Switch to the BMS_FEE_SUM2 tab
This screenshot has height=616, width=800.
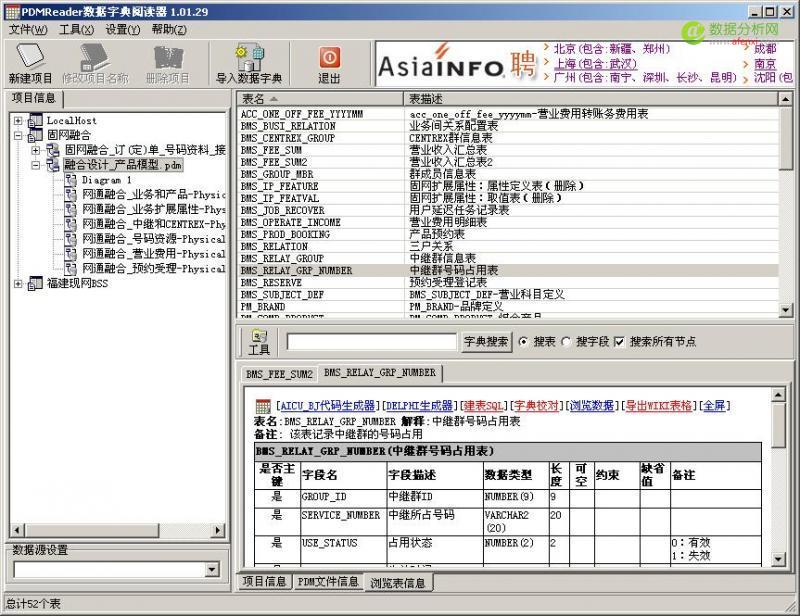pos(279,374)
